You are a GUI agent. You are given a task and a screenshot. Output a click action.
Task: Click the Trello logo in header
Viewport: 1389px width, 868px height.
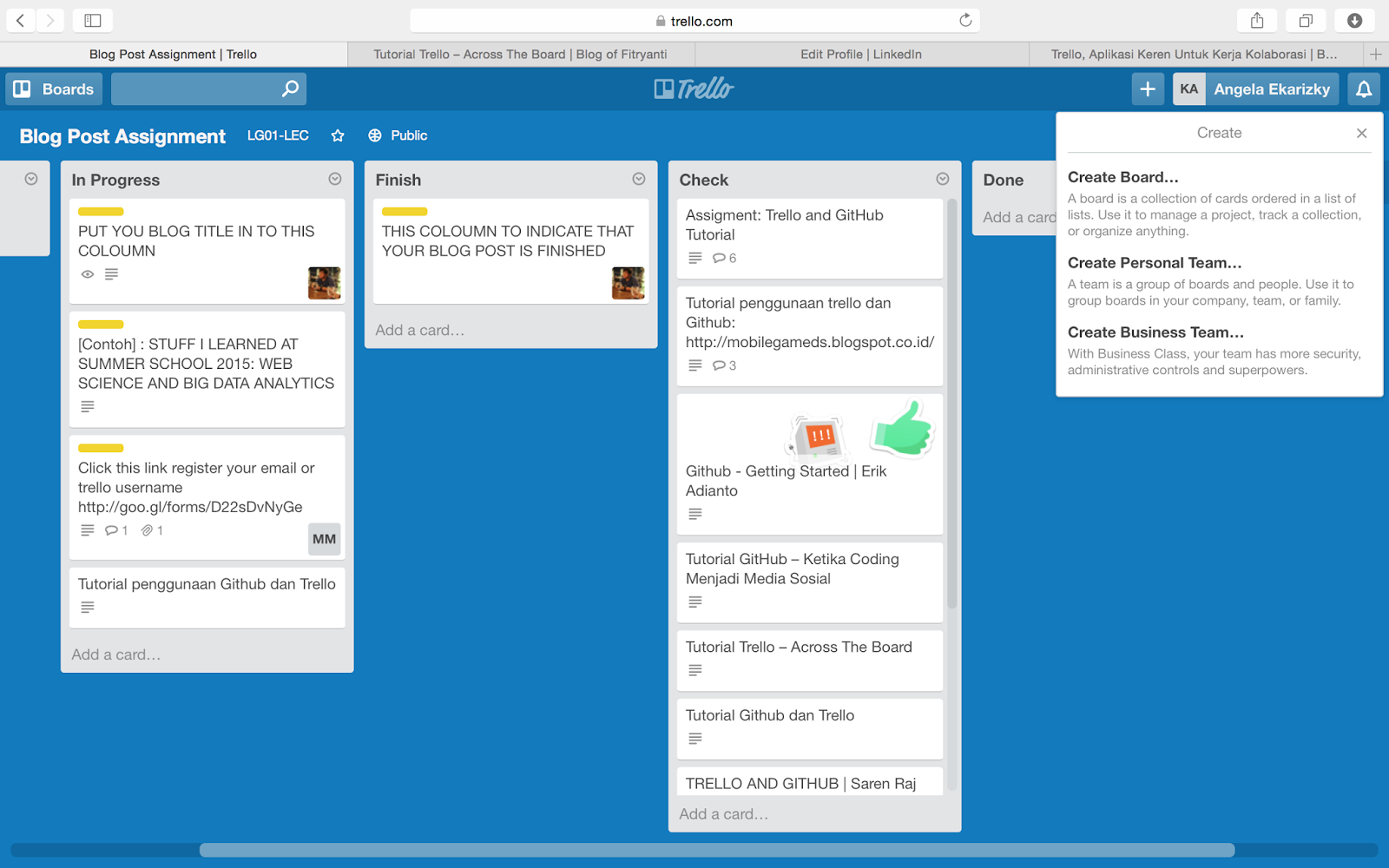(694, 89)
